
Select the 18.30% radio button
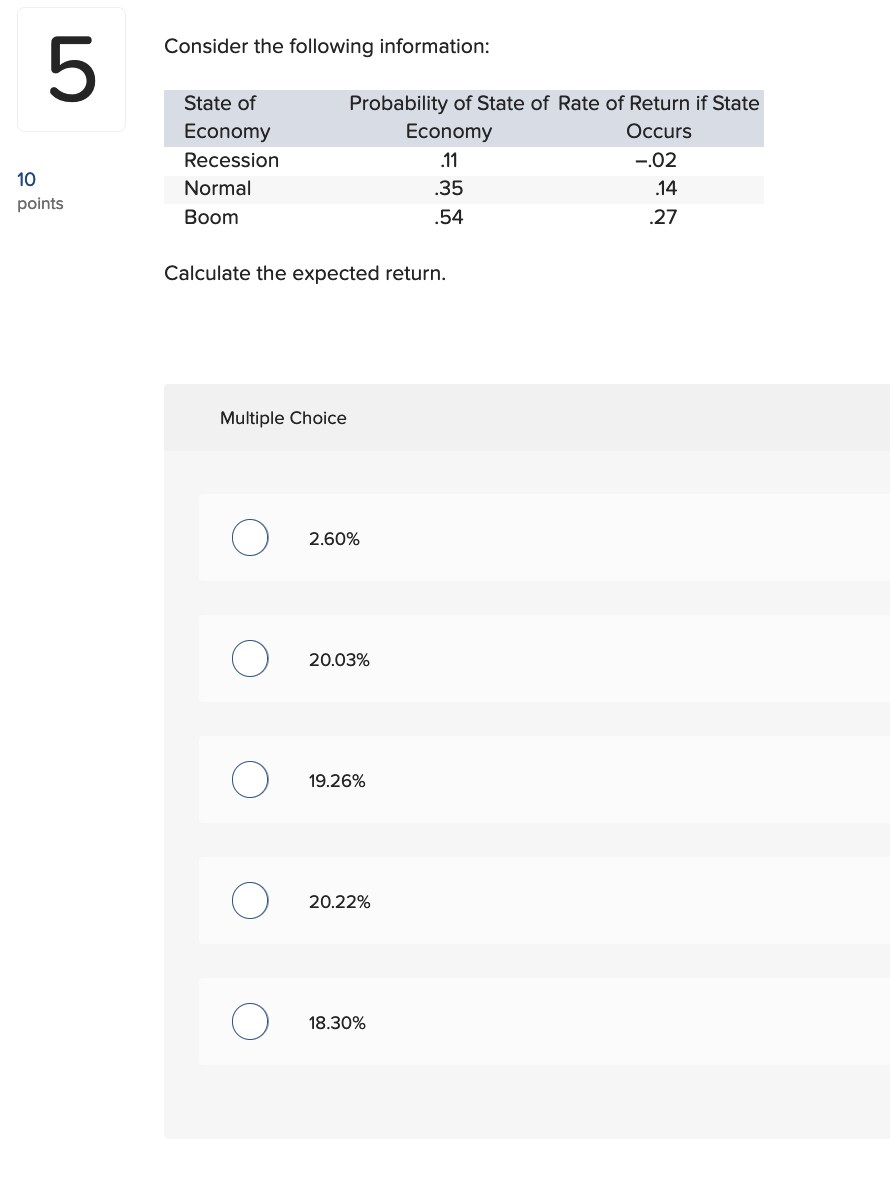click(250, 1022)
